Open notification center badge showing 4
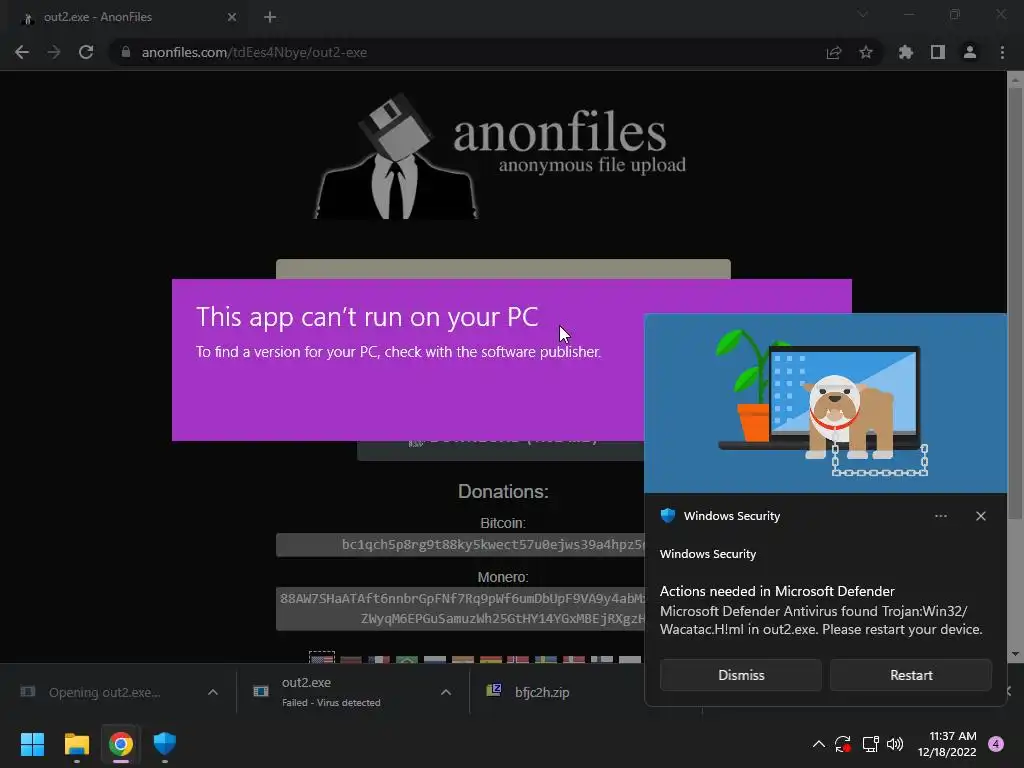The width and height of the screenshot is (1024, 768). tap(996, 744)
